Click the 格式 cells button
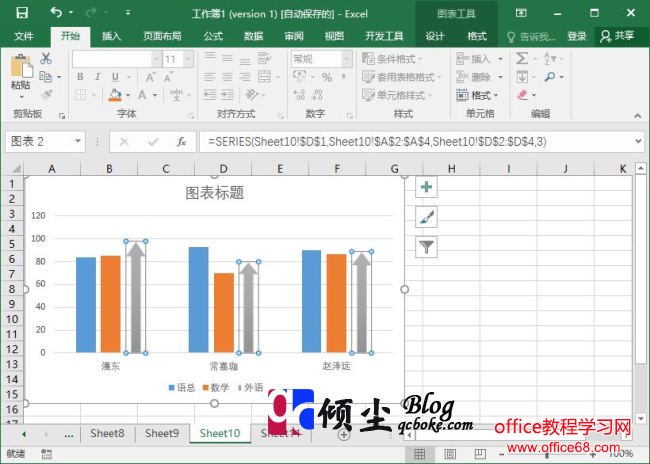This screenshot has width=650, height=464. (477, 95)
